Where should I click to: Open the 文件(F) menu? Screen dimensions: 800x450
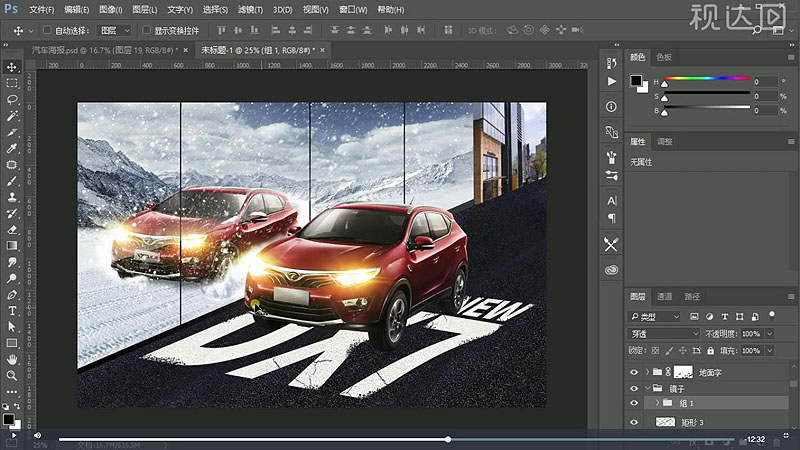pos(42,10)
